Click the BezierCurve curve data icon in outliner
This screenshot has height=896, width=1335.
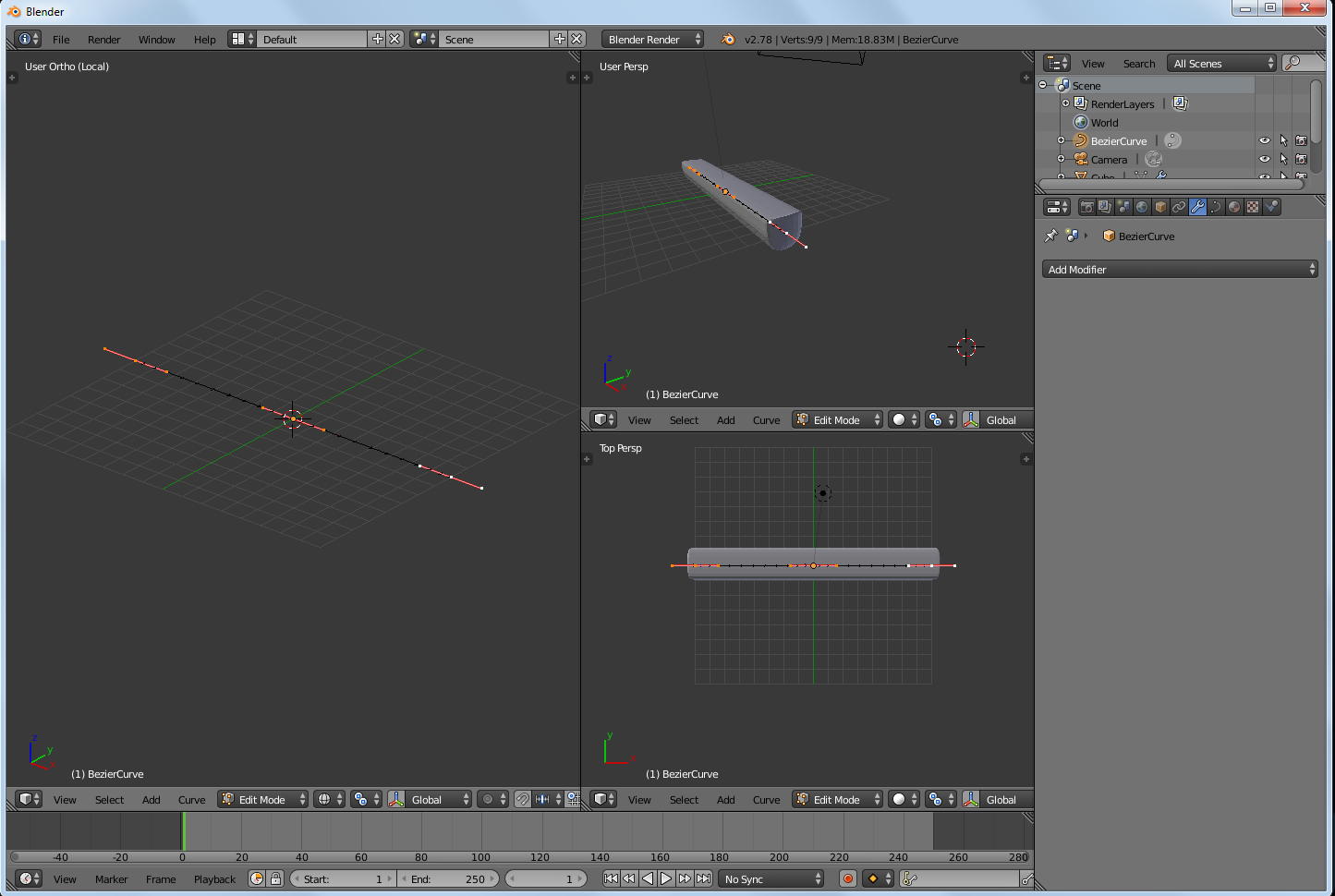point(1172,140)
